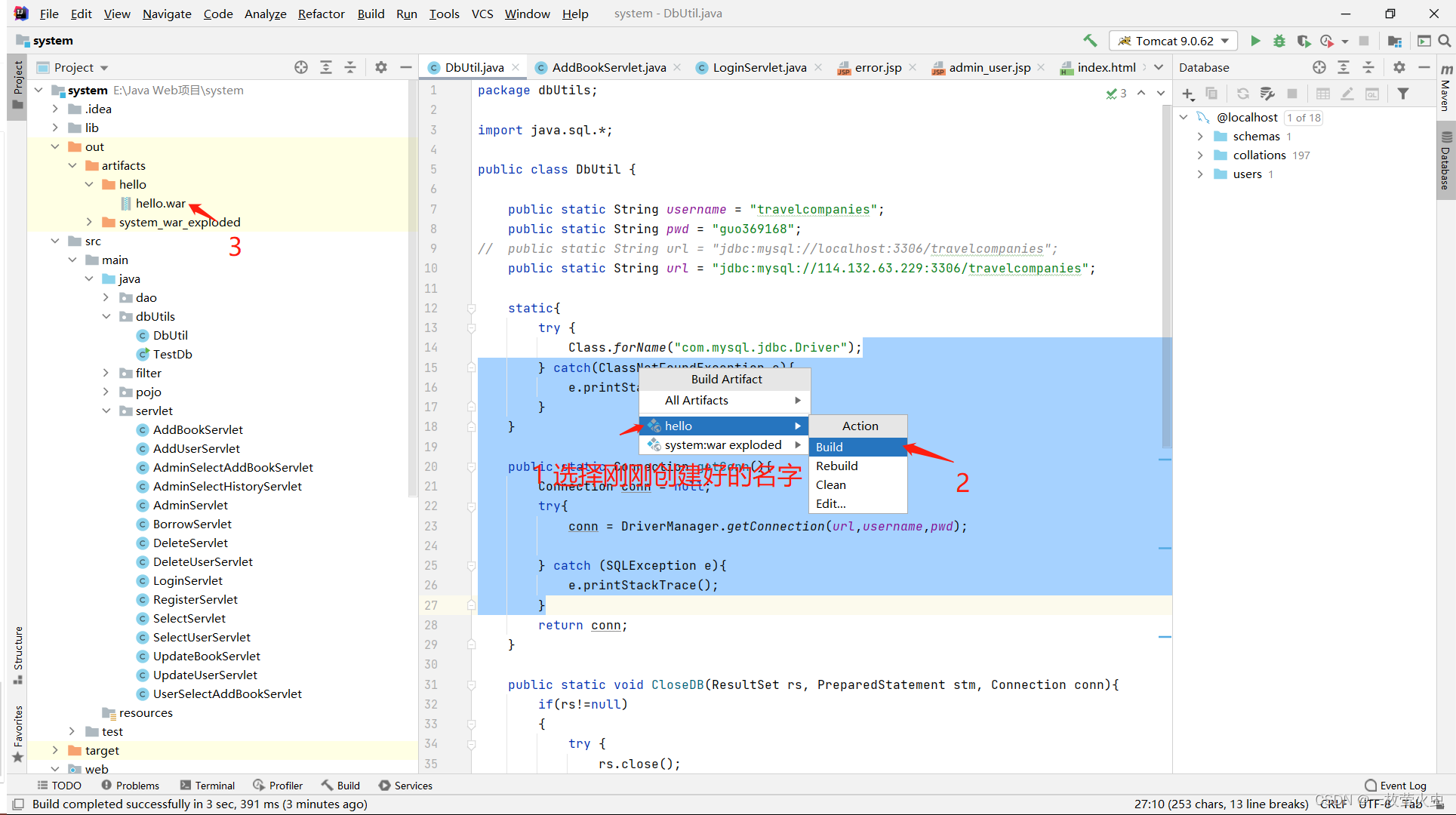Click the Build project hammer icon
Screen dimensions: 1456x815
point(1090,41)
